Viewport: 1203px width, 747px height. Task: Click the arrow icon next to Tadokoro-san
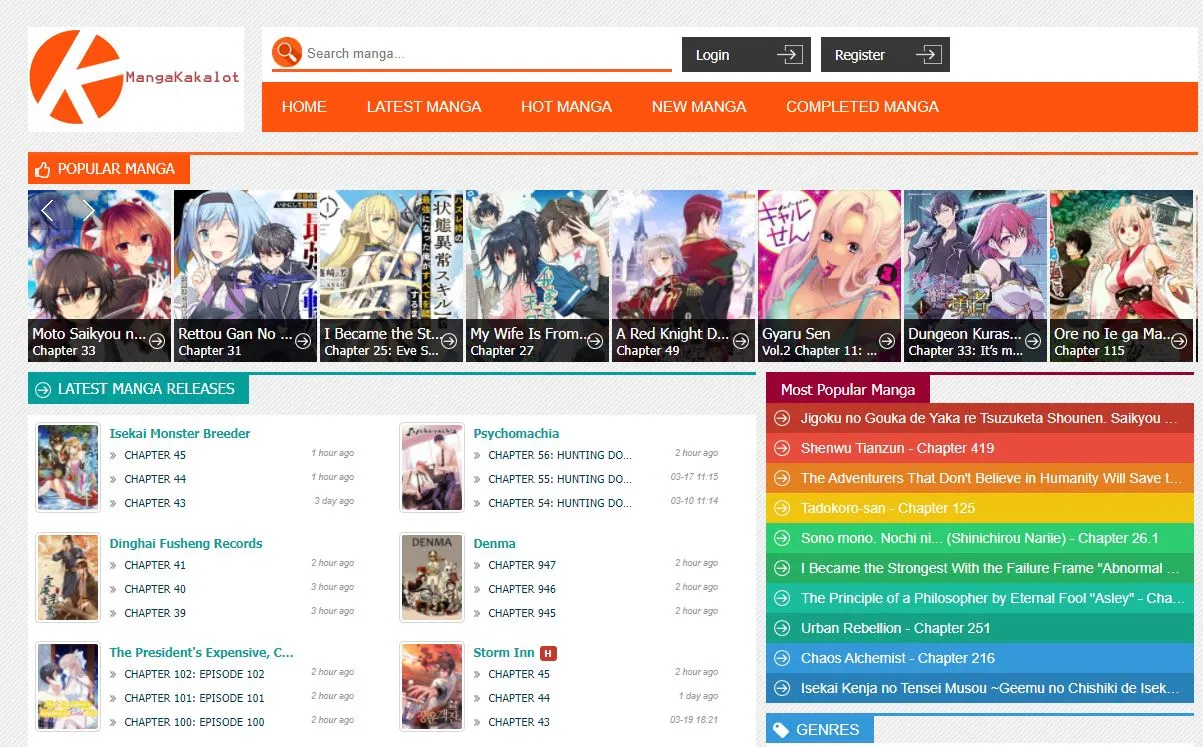click(782, 508)
